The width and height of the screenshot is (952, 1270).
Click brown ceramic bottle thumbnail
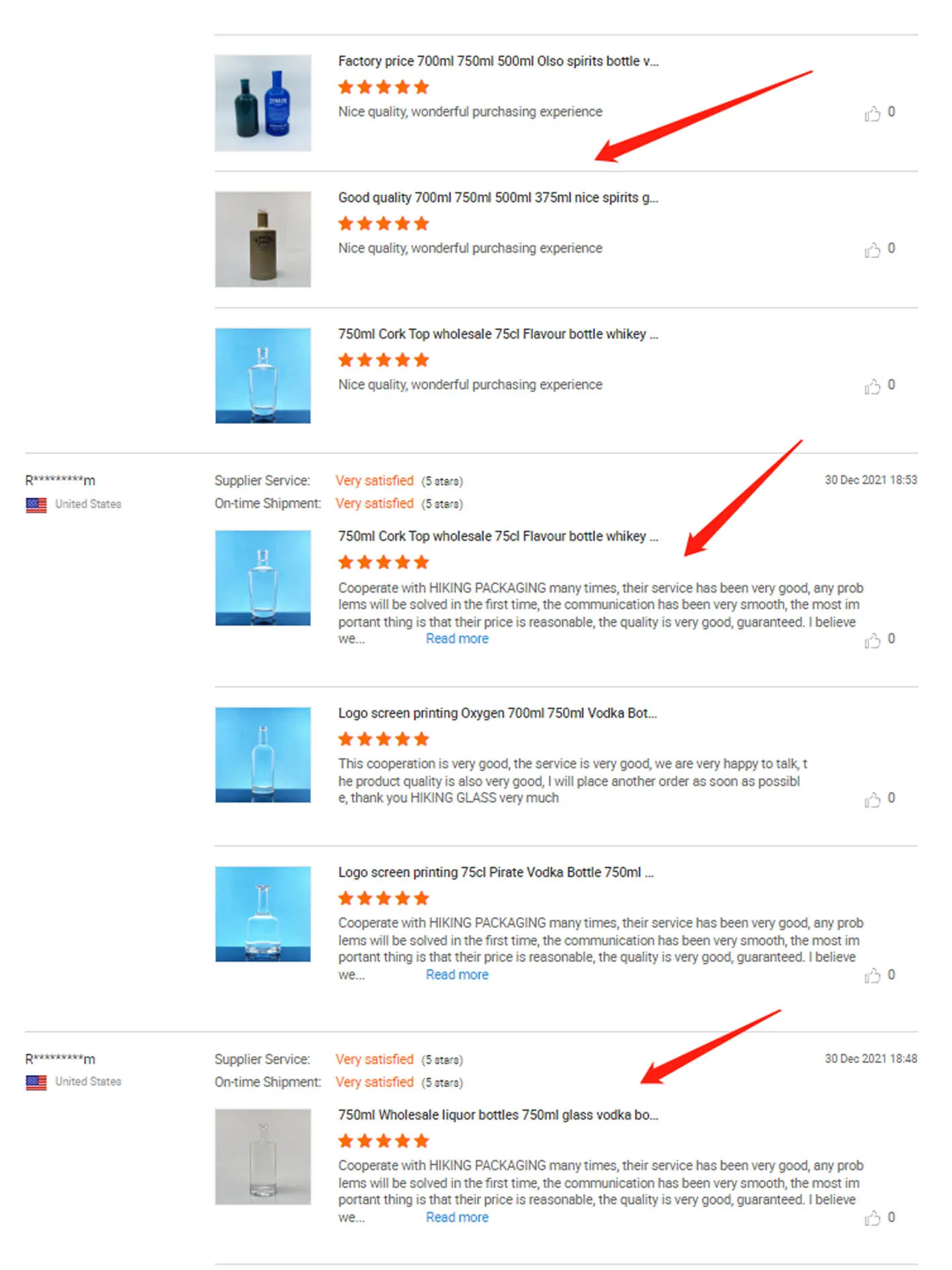[x=263, y=239]
